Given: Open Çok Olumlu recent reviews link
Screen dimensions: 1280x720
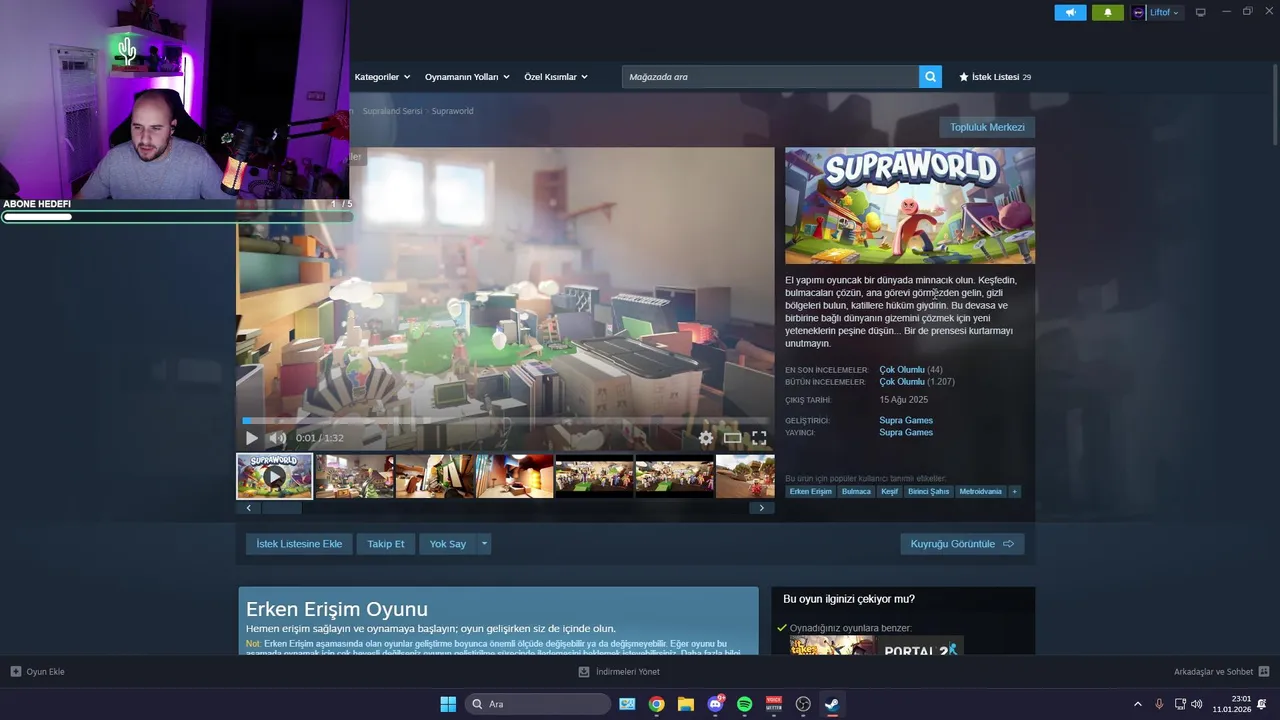Looking at the screenshot, I should click(902, 370).
